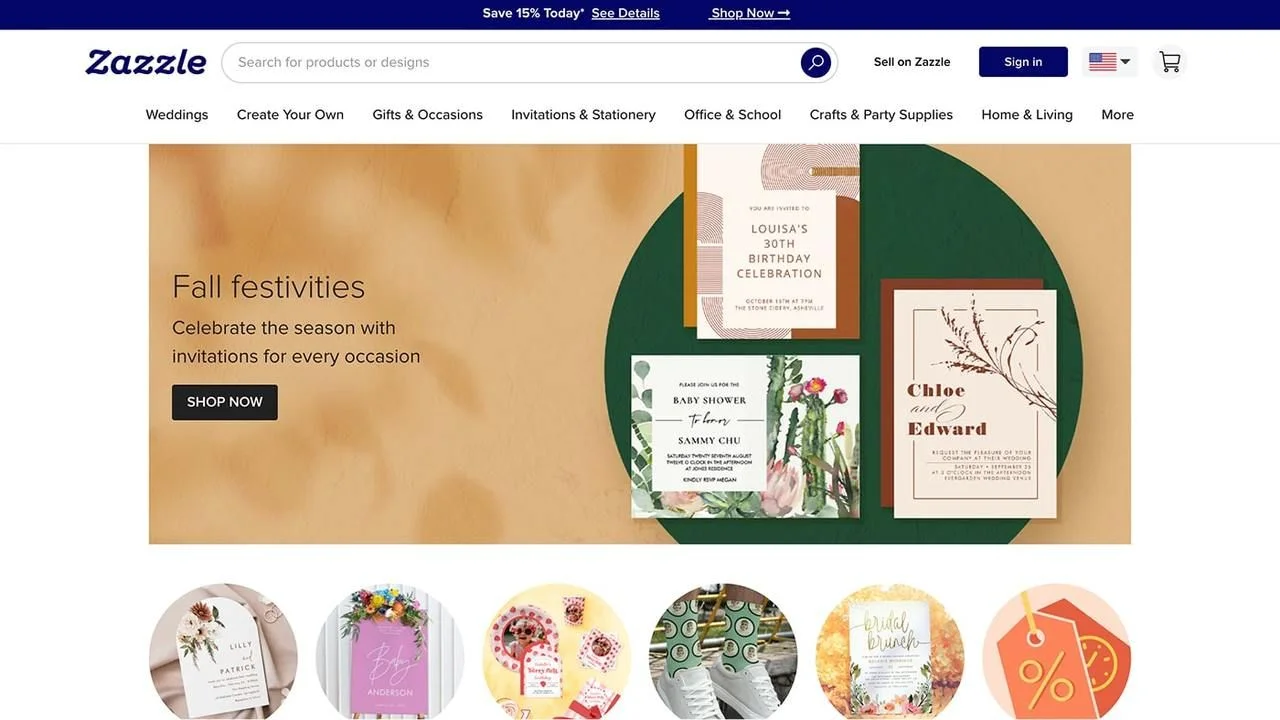Follow the See Details promo link
This screenshot has height=720, width=1280.
click(625, 13)
